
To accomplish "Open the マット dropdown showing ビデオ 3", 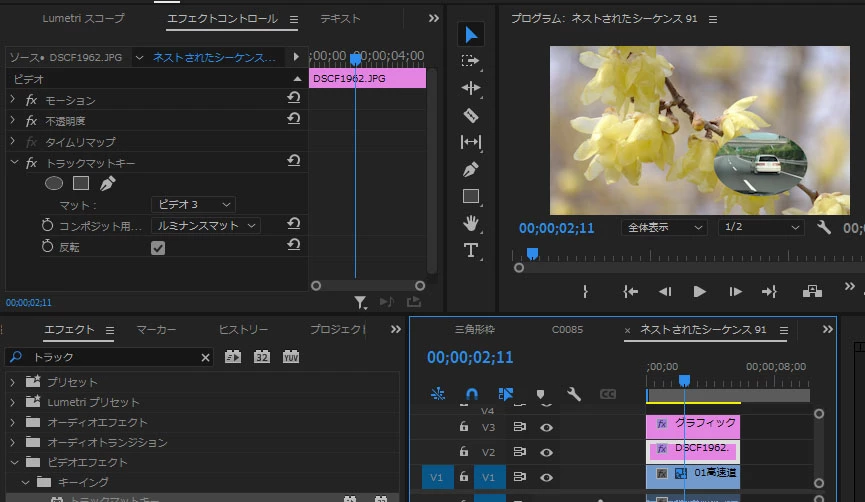I will pyautogui.click(x=194, y=205).
